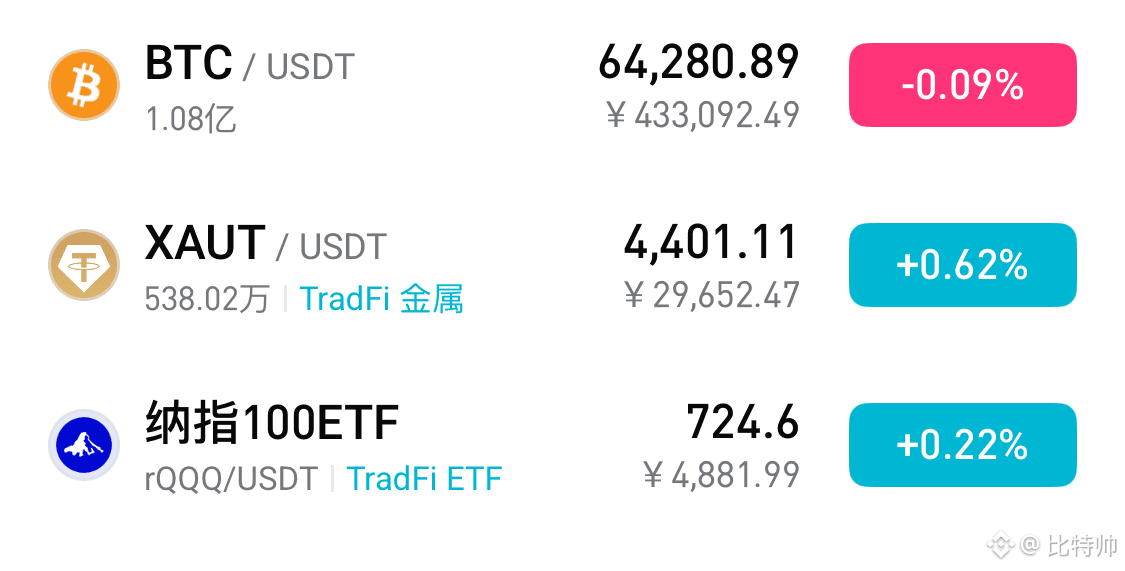Open the TradFi ETF tag link

[x=424, y=478]
